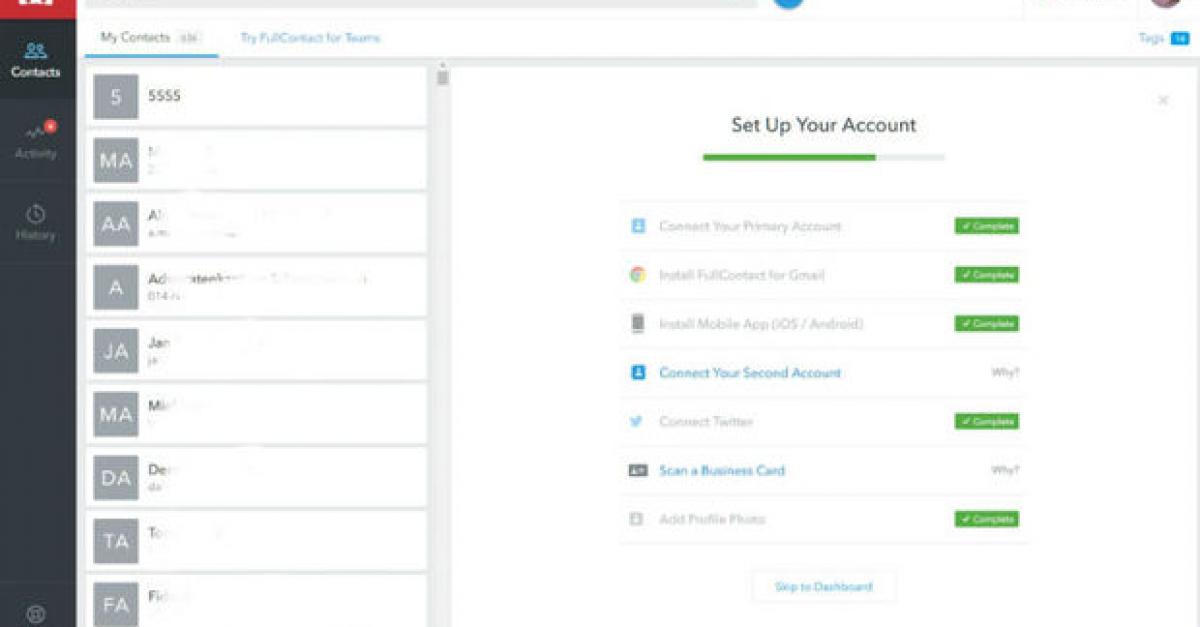Image resolution: width=1200 pixels, height=627 pixels.
Task: Select the 5555 contact row
Action: [257, 97]
